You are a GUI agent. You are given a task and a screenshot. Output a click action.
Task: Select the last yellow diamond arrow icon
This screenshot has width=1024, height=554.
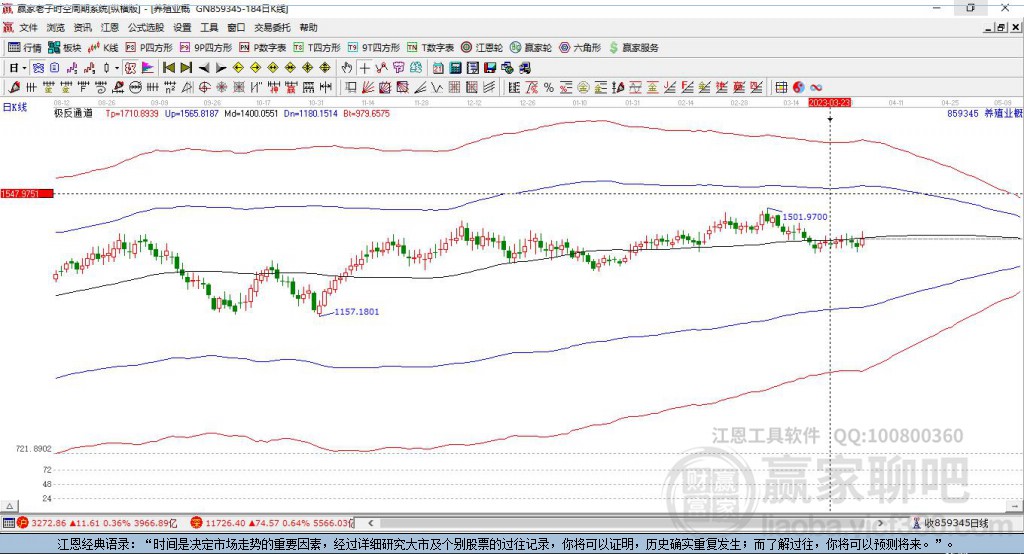point(325,68)
